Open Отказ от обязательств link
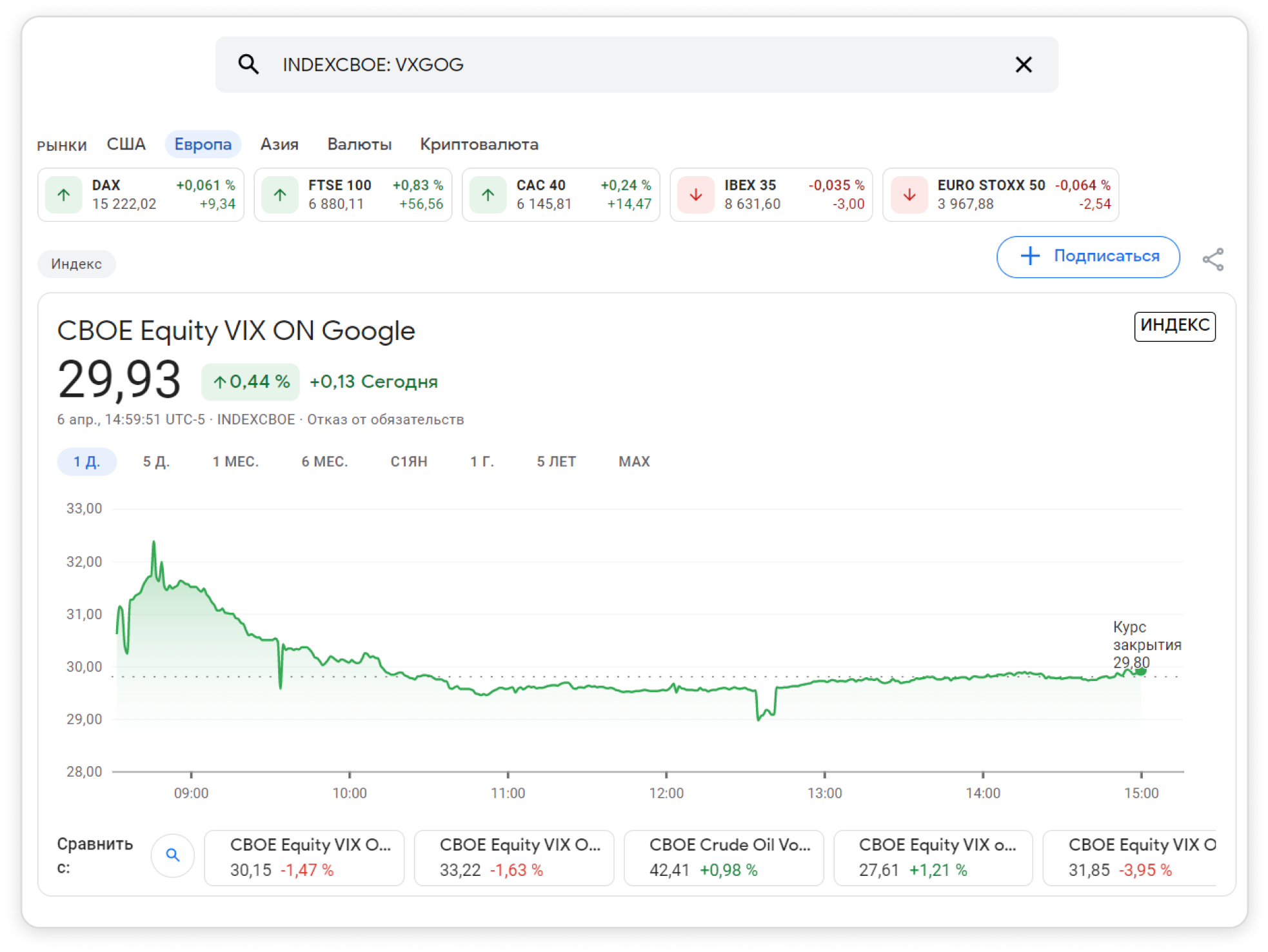 coord(385,419)
